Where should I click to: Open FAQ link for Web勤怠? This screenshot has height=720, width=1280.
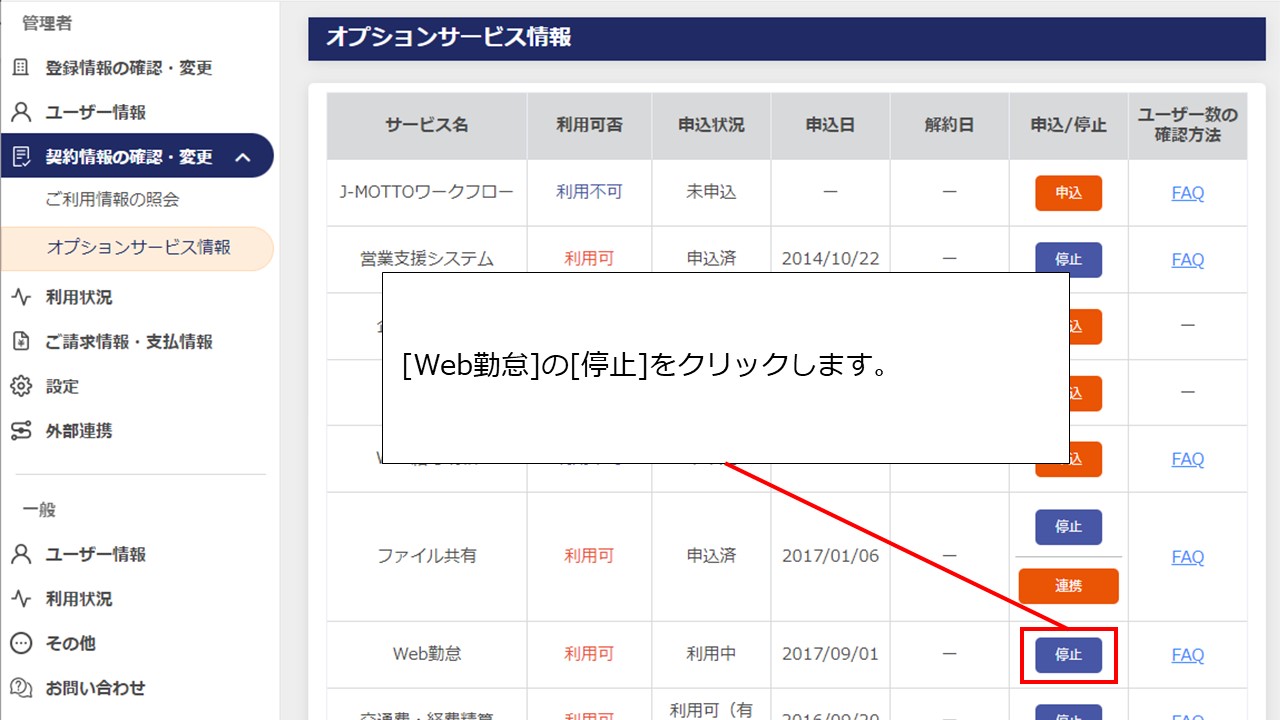tap(1188, 655)
